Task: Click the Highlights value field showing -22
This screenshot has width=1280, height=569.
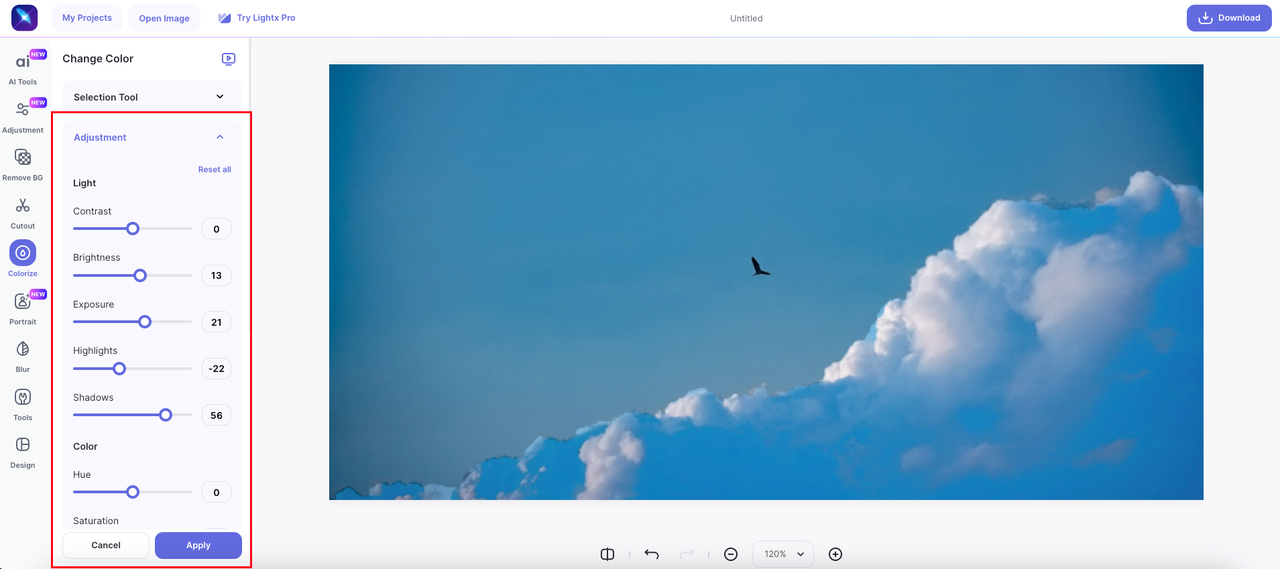Action: (x=216, y=368)
